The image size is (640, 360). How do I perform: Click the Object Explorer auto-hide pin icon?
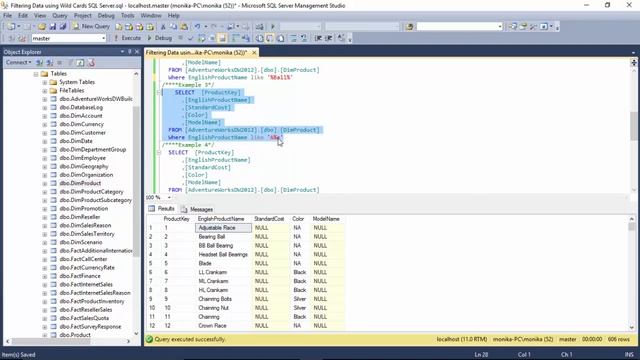129,52
